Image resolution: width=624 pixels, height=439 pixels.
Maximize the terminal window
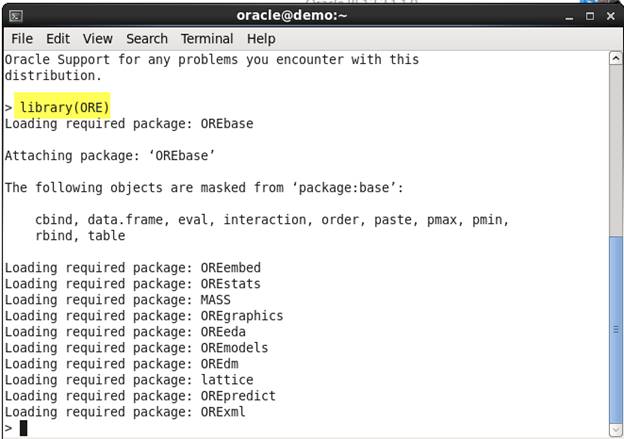coord(590,16)
